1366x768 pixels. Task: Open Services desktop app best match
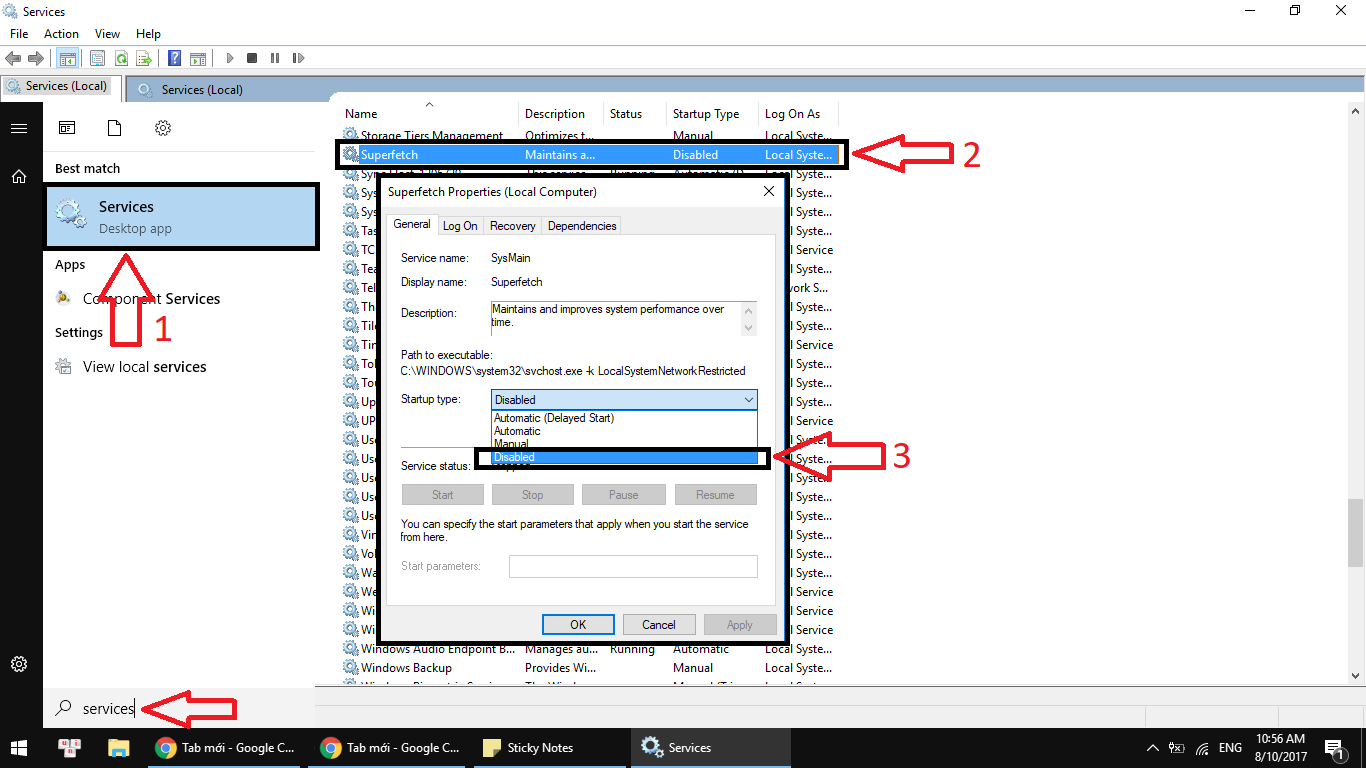click(181, 216)
